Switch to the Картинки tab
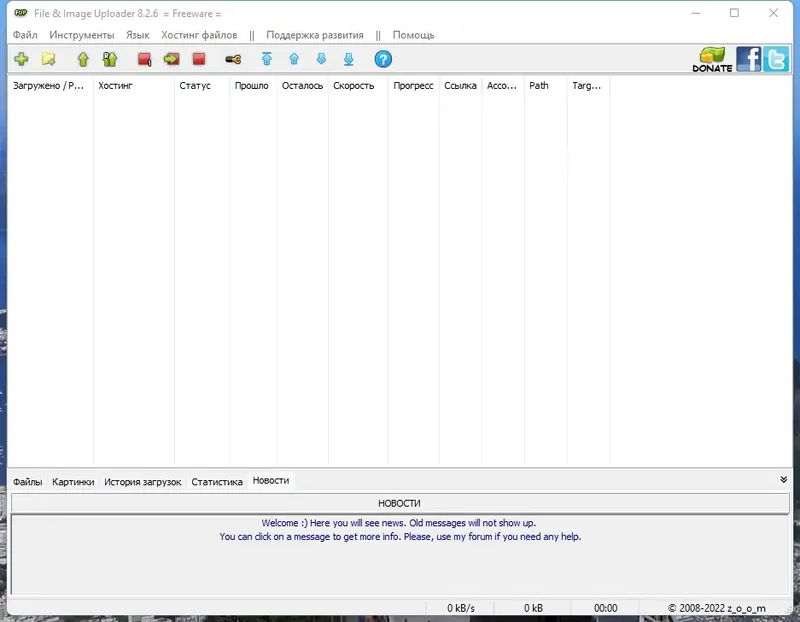 tap(73, 482)
